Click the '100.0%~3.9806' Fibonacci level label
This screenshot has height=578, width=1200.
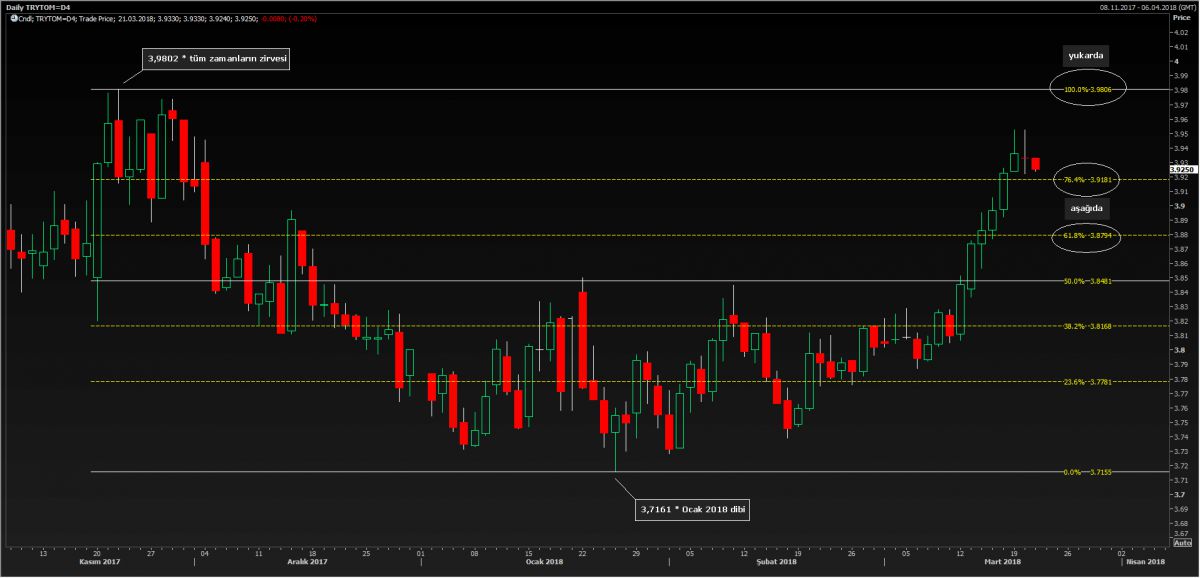1089,90
